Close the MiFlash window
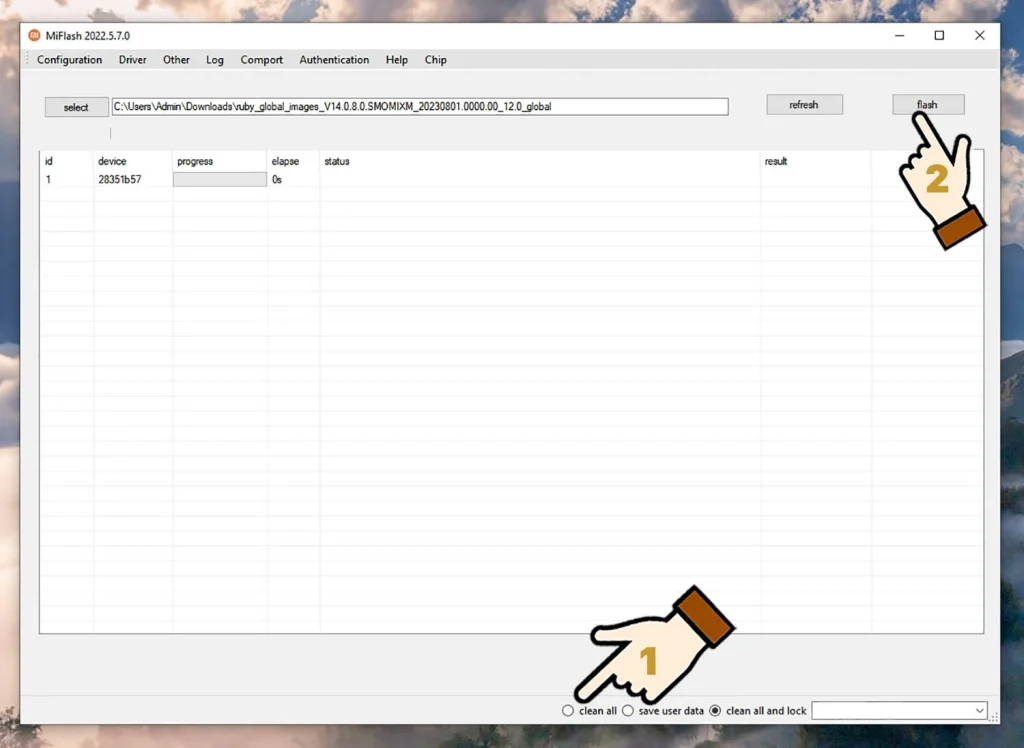This screenshot has height=748, width=1024. click(980, 35)
